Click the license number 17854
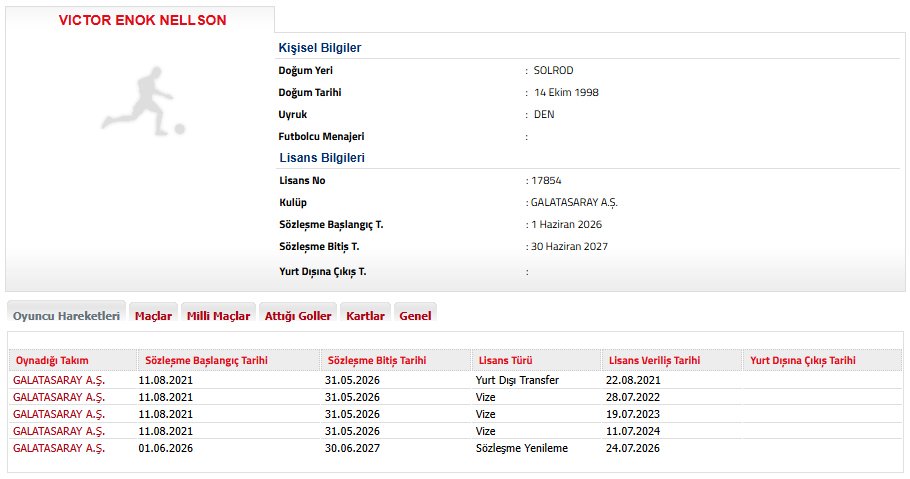This screenshot has width=910, height=479. 546,181
